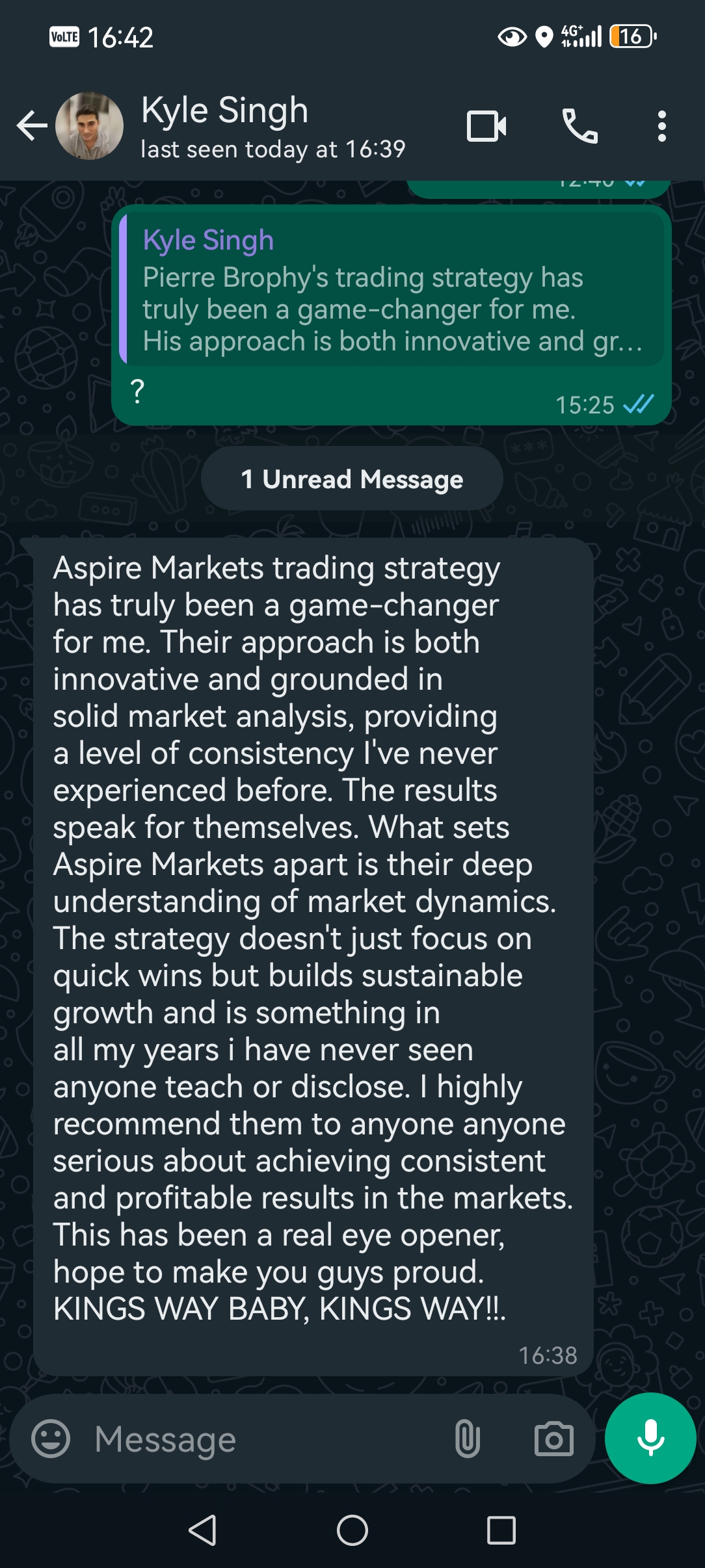
Task: Open the attachment paperclip menu
Action: click(468, 1439)
